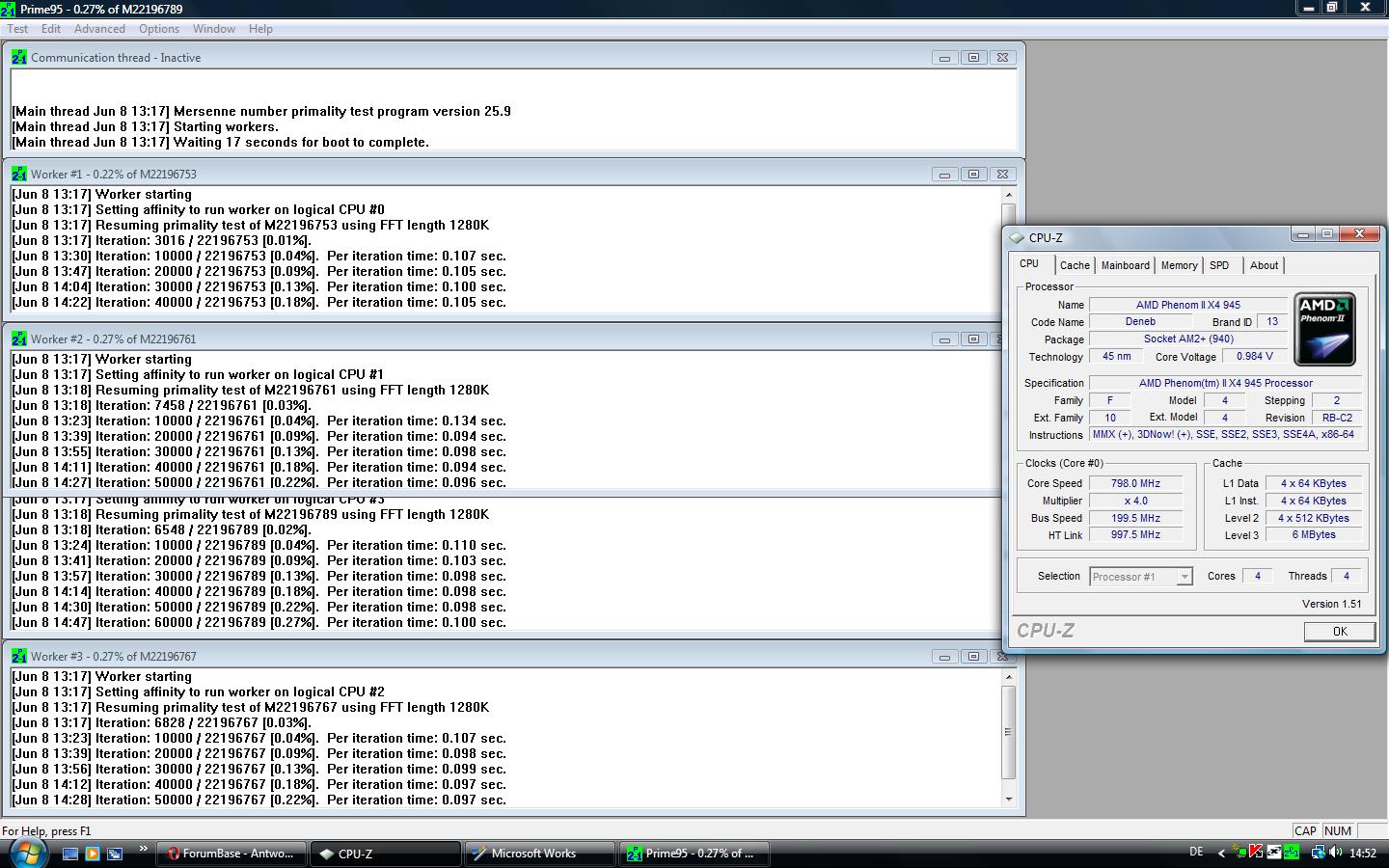Click the white tray icon beside Kaspersky

pos(1274,853)
